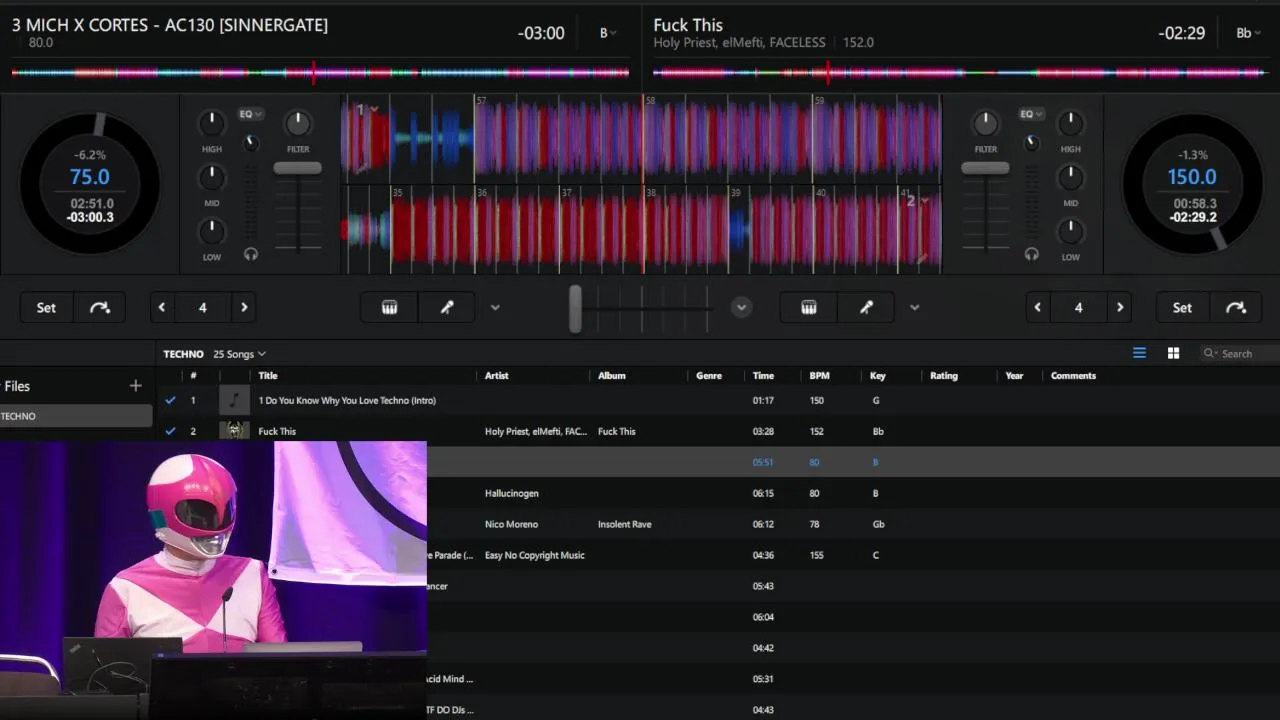Open right deck EQ dropdown
The width and height of the screenshot is (1280, 720).
pyautogui.click(x=1031, y=114)
